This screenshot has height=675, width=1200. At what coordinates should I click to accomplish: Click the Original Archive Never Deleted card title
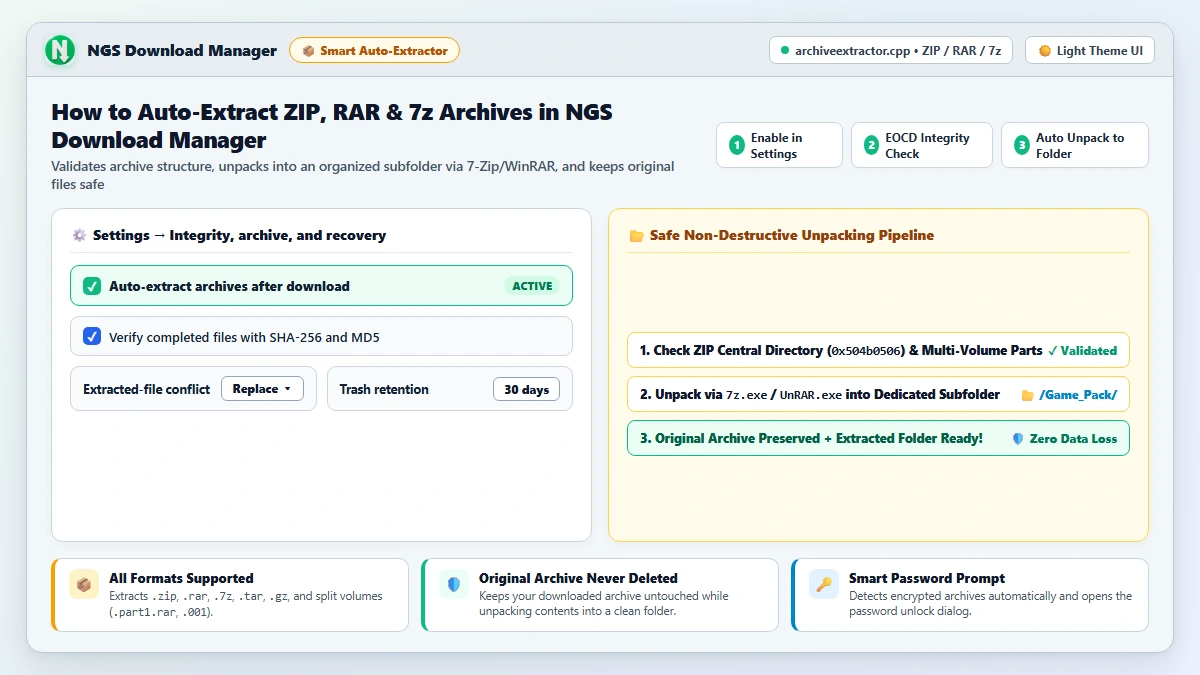click(x=578, y=578)
